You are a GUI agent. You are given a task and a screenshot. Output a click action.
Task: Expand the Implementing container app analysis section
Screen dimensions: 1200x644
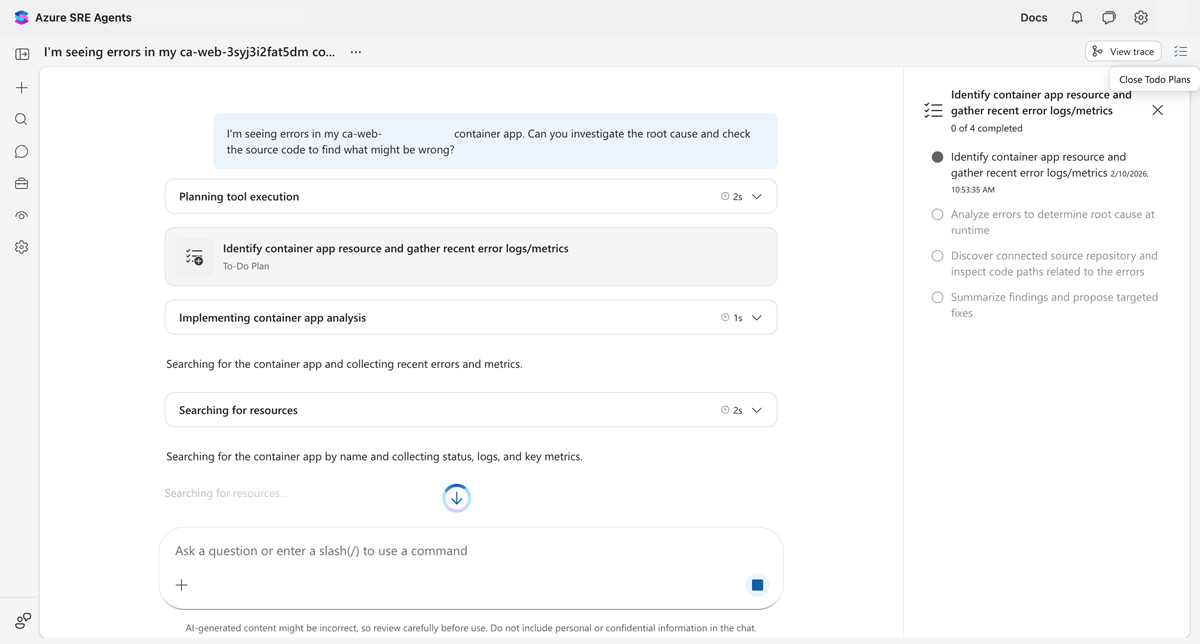pyautogui.click(x=757, y=317)
